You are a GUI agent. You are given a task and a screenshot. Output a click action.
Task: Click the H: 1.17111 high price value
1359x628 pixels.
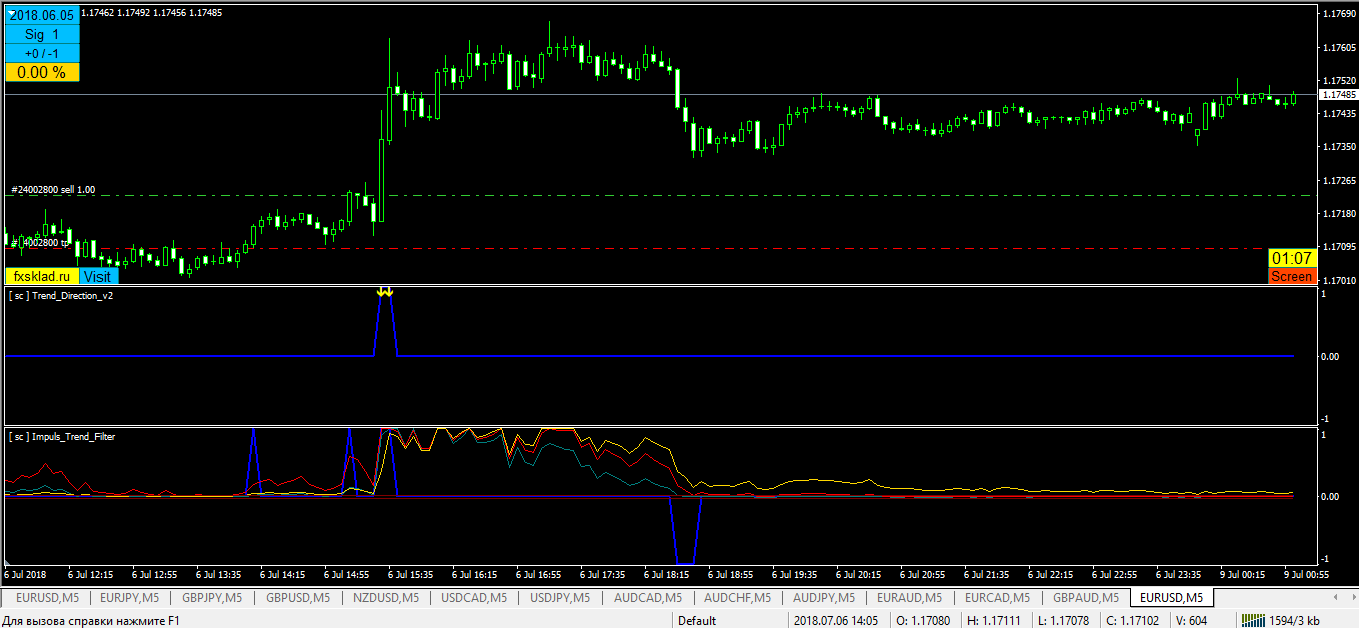994,620
